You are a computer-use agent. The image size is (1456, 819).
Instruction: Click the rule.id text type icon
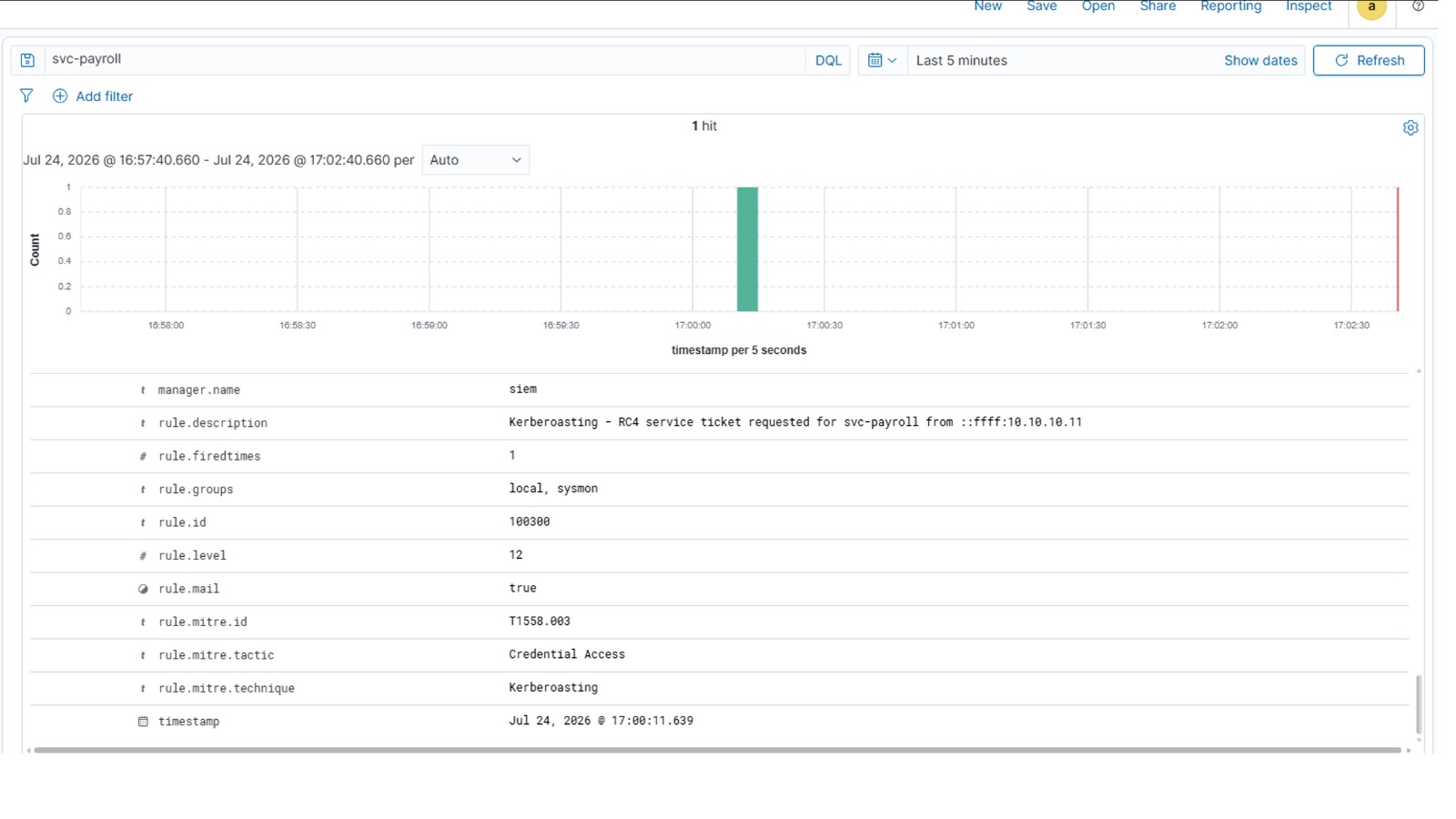tap(143, 522)
